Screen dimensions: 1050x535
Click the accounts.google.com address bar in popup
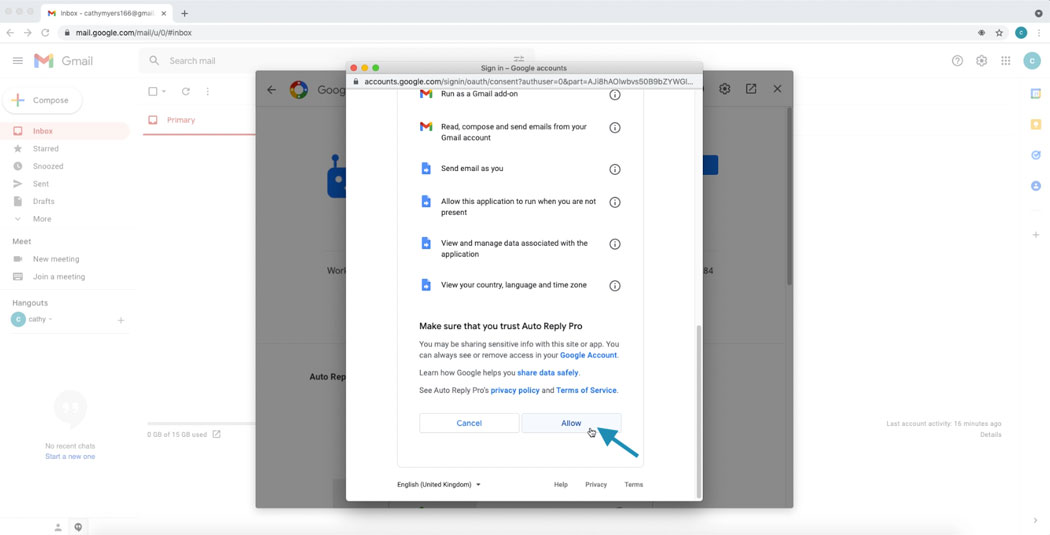525,81
